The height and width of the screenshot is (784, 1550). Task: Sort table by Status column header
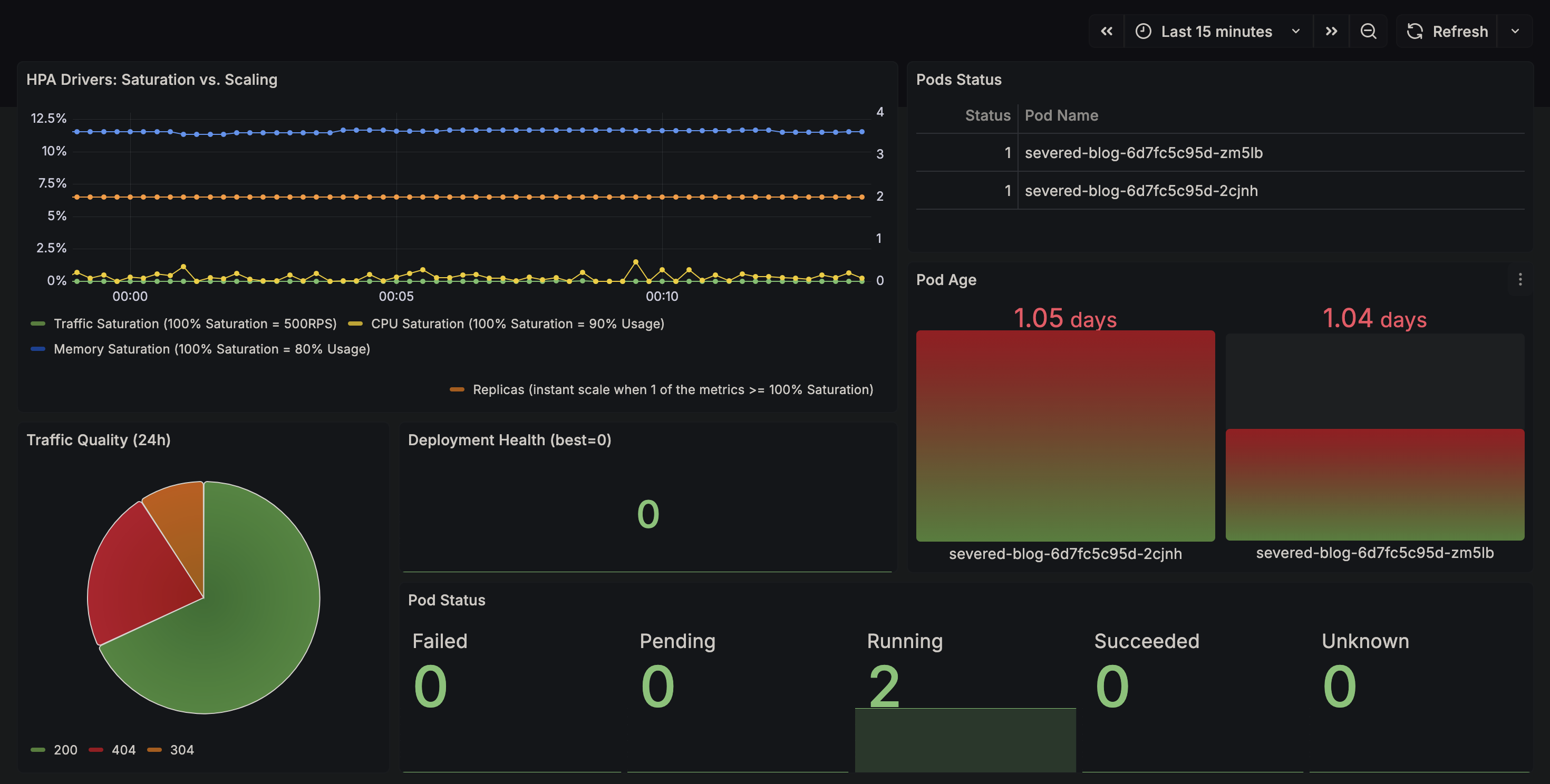[987, 115]
